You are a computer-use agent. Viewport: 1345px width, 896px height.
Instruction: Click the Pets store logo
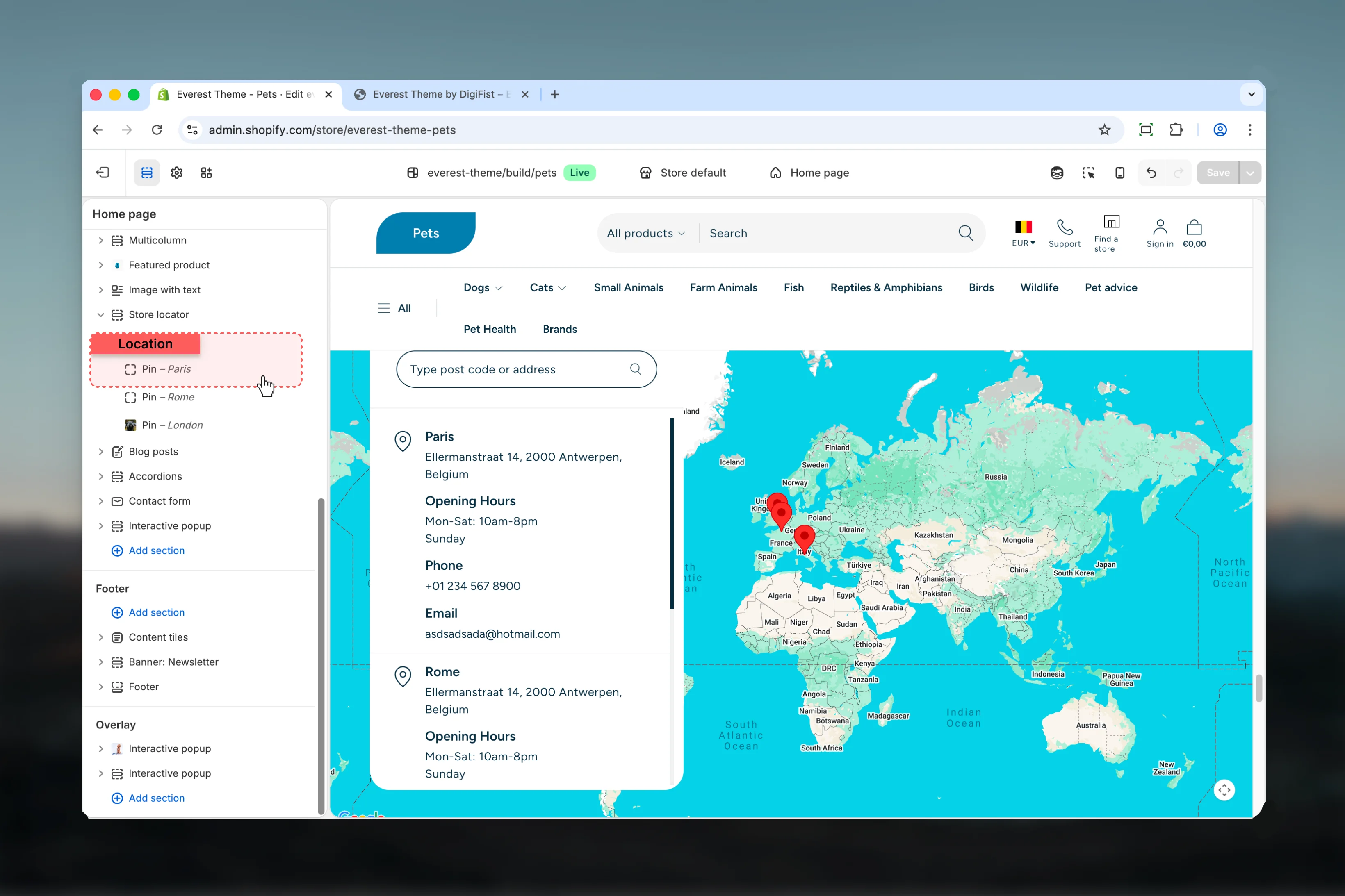tap(426, 233)
